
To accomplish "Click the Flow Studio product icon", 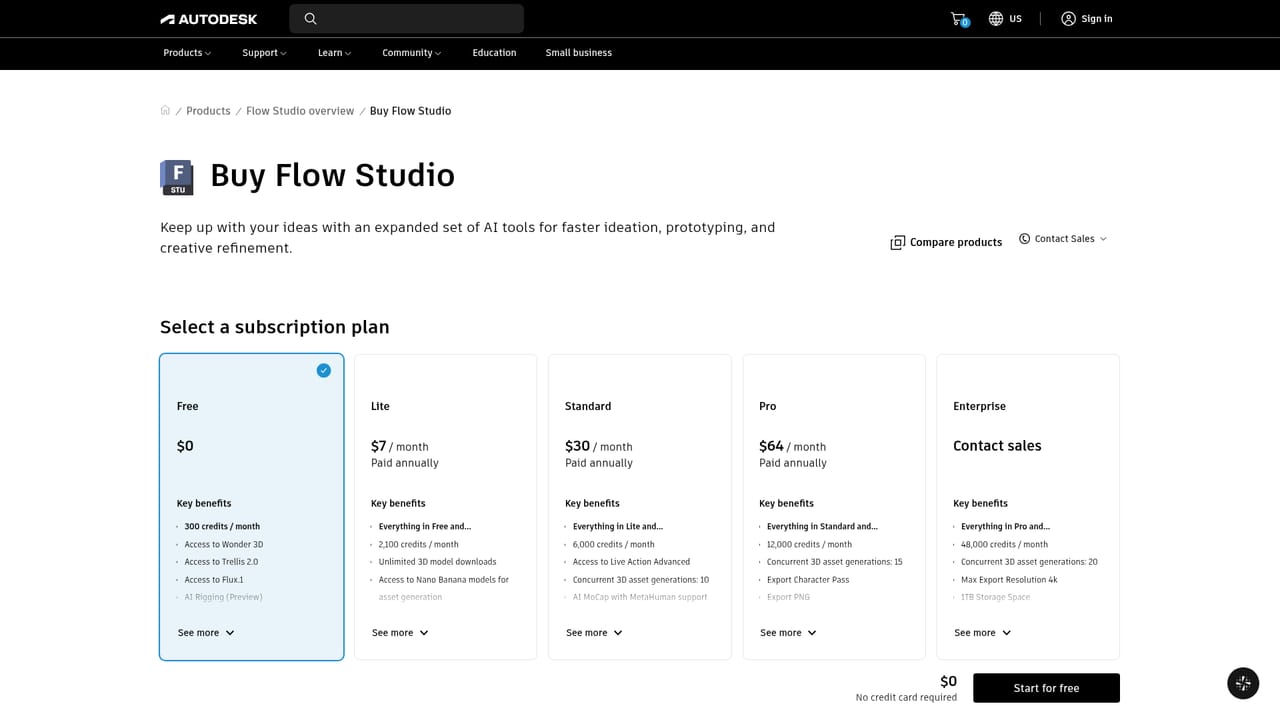I will point(177,177).
